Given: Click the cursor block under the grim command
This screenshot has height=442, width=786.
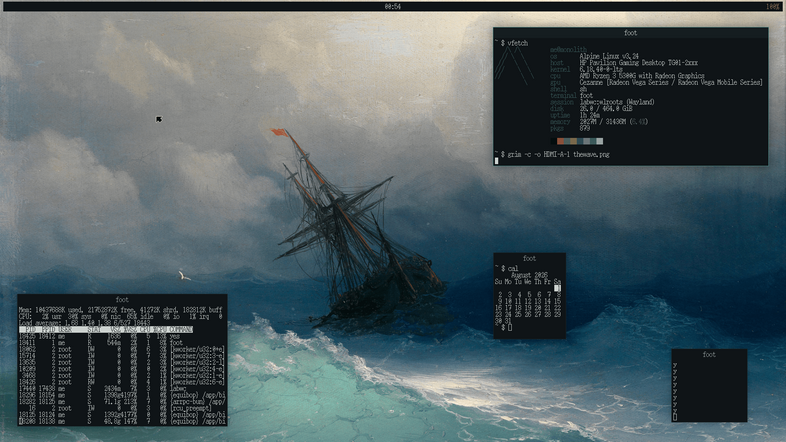Looking at the screenshot, I should point(497,161).
